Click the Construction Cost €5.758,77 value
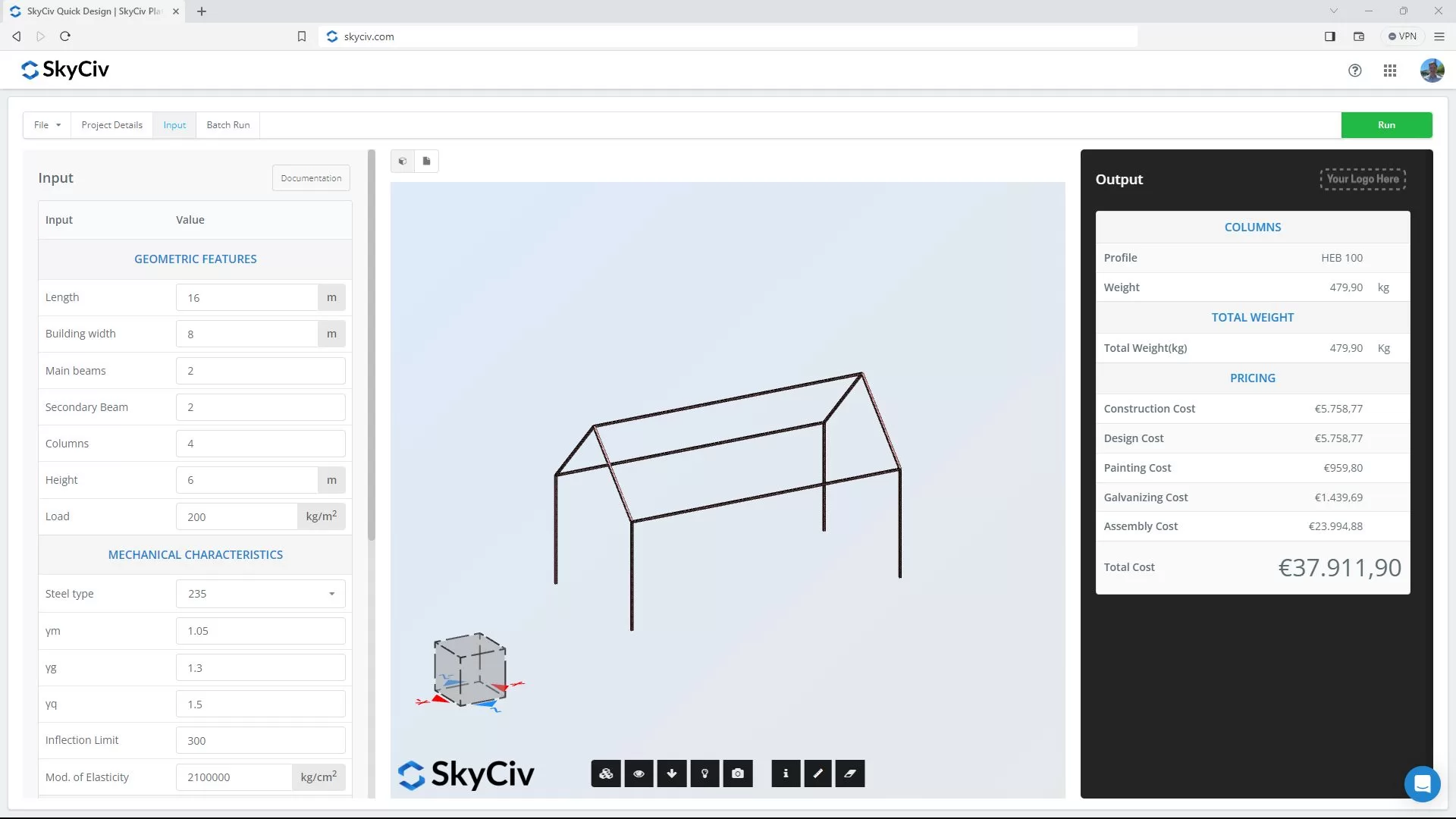The width and height of the screenshot is (1456, 819). (1338, 409)
